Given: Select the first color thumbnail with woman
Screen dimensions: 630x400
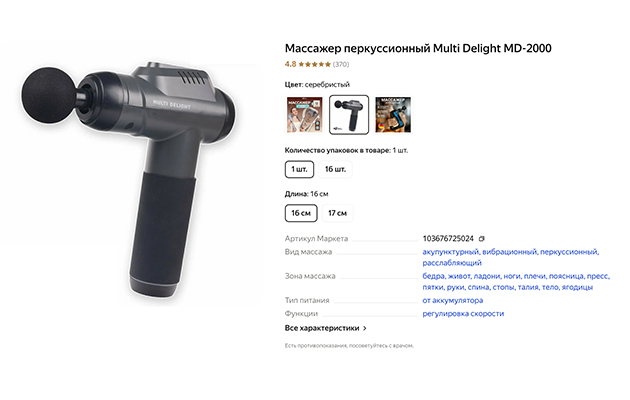Looking at the screenshot, I should [x=305, y=114].
